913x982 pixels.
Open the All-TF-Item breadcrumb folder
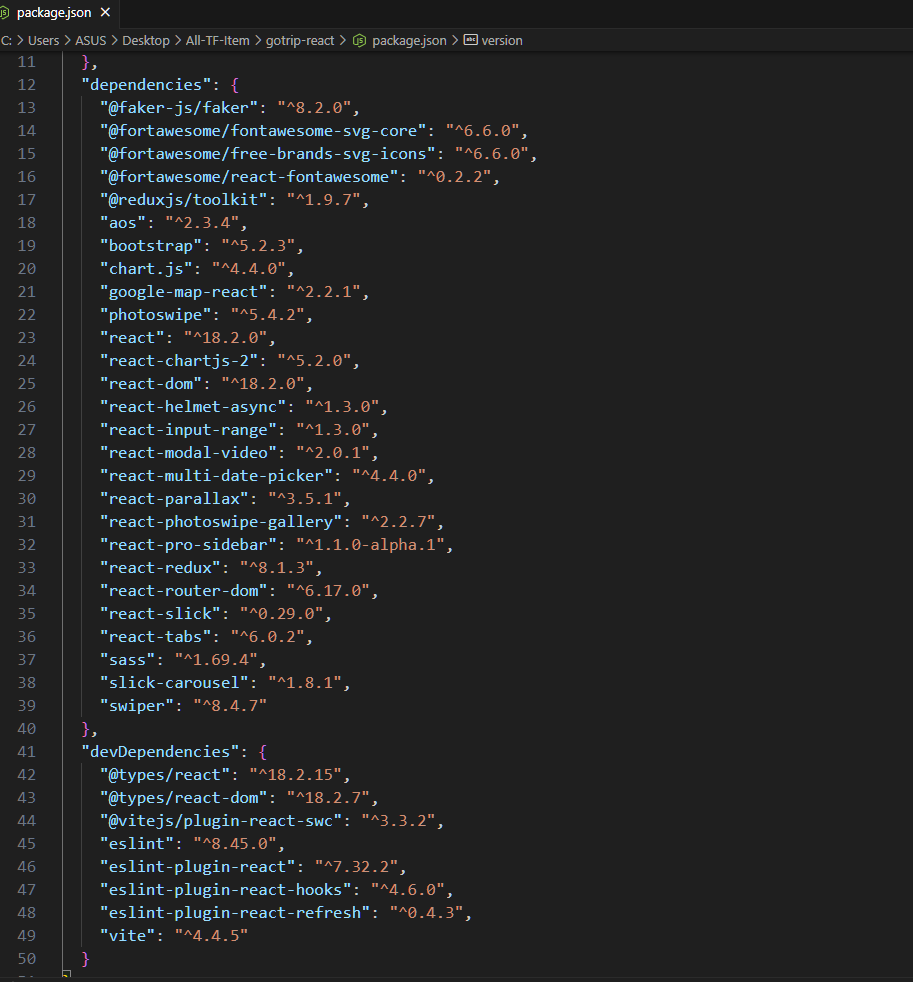(x=217, y=41)
